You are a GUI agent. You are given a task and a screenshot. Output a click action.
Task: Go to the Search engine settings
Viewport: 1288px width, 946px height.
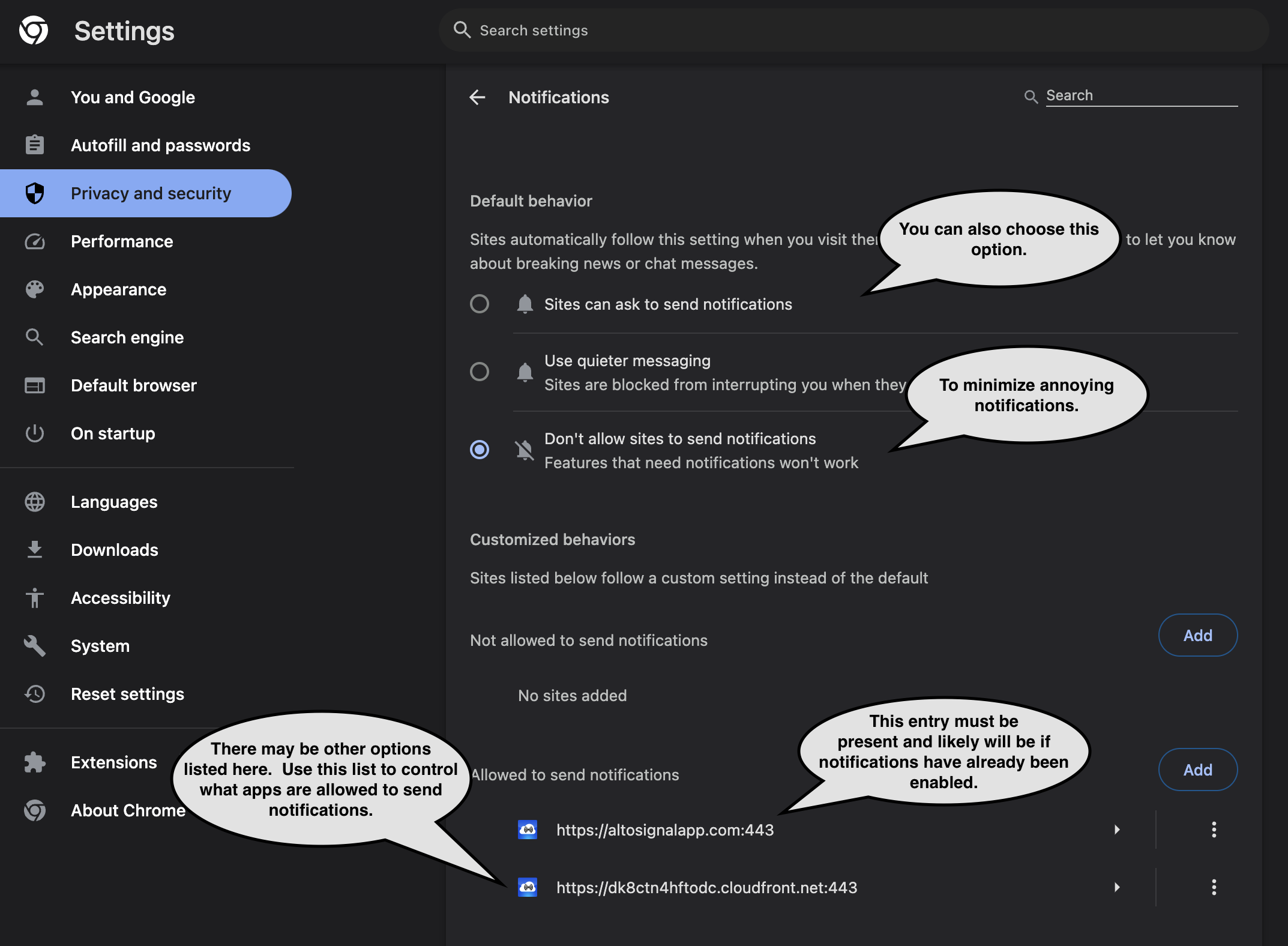pos(127,337)
